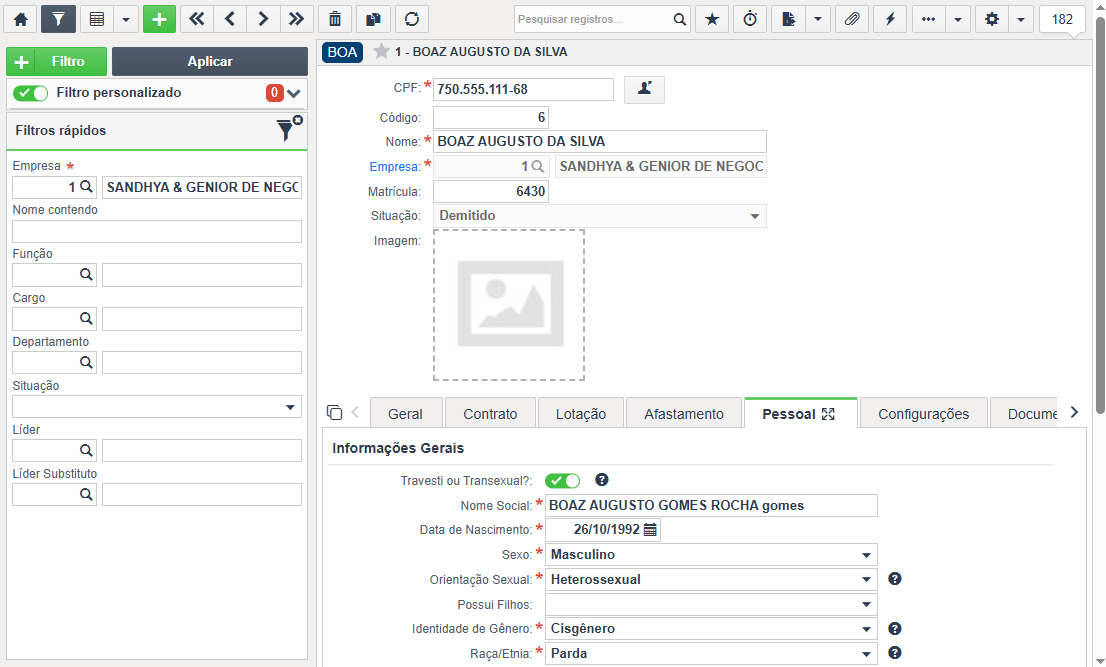
Task: Open the Data de Nascimento calendar picker
Action: coord(650,530)
